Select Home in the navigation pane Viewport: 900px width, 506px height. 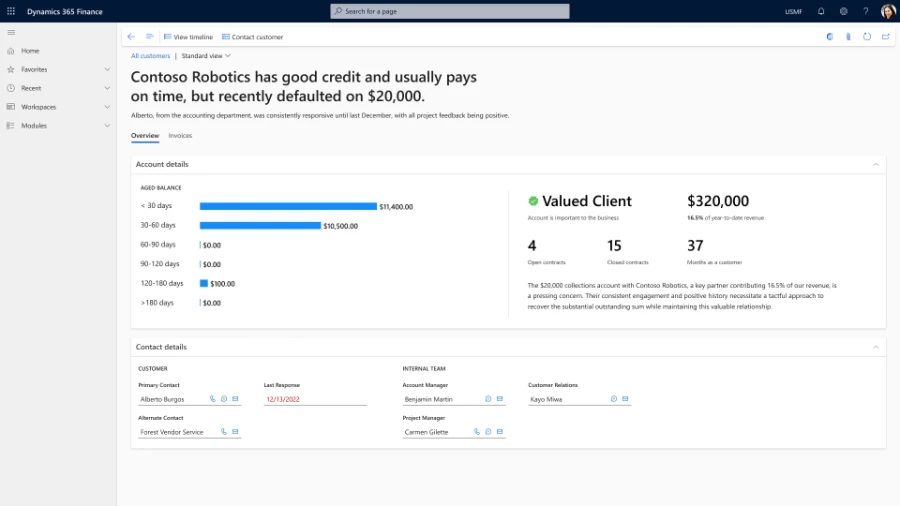[x=30, y=51]
